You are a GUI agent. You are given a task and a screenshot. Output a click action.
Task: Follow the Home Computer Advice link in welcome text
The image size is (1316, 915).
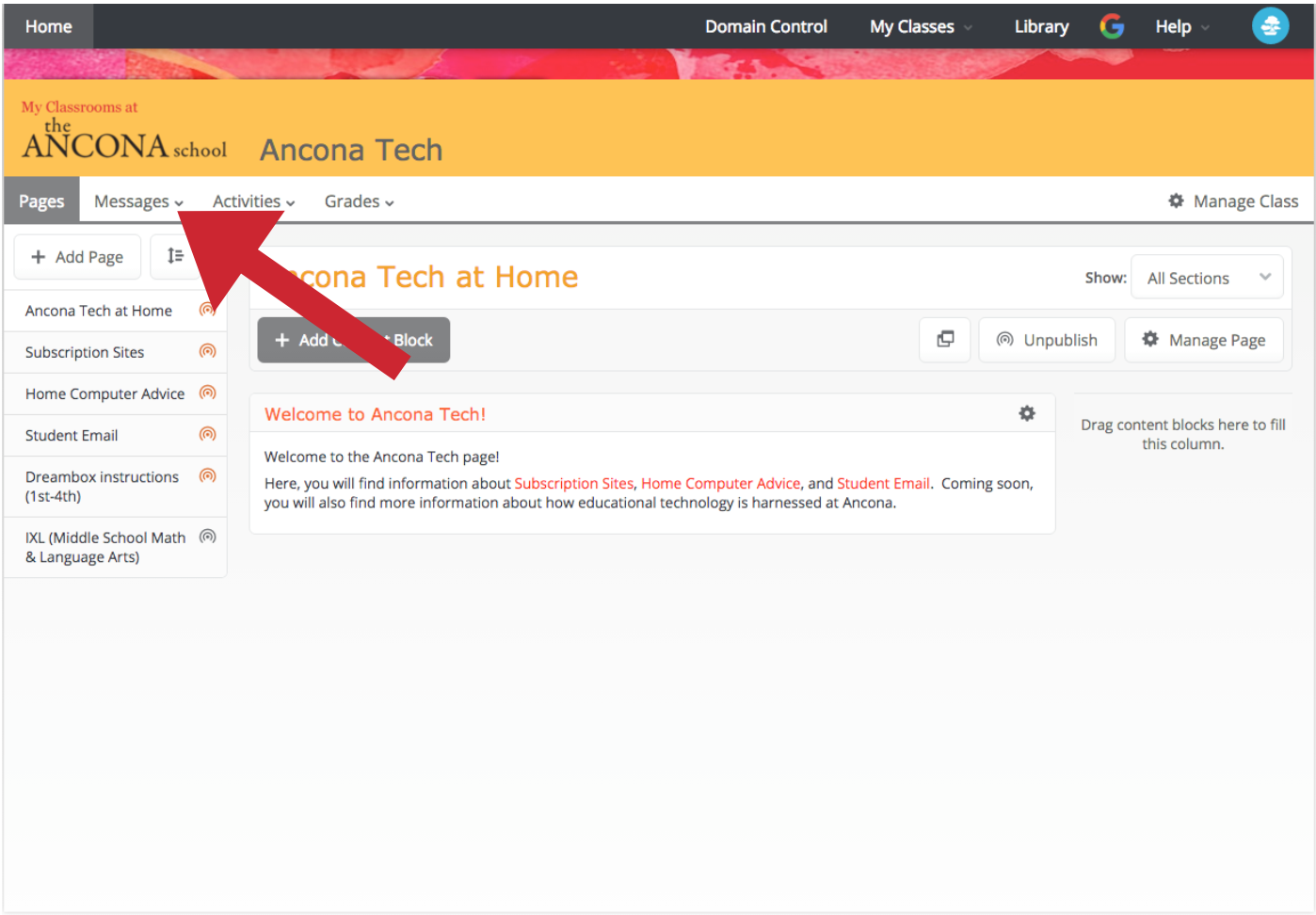click(x=720, y=483)
